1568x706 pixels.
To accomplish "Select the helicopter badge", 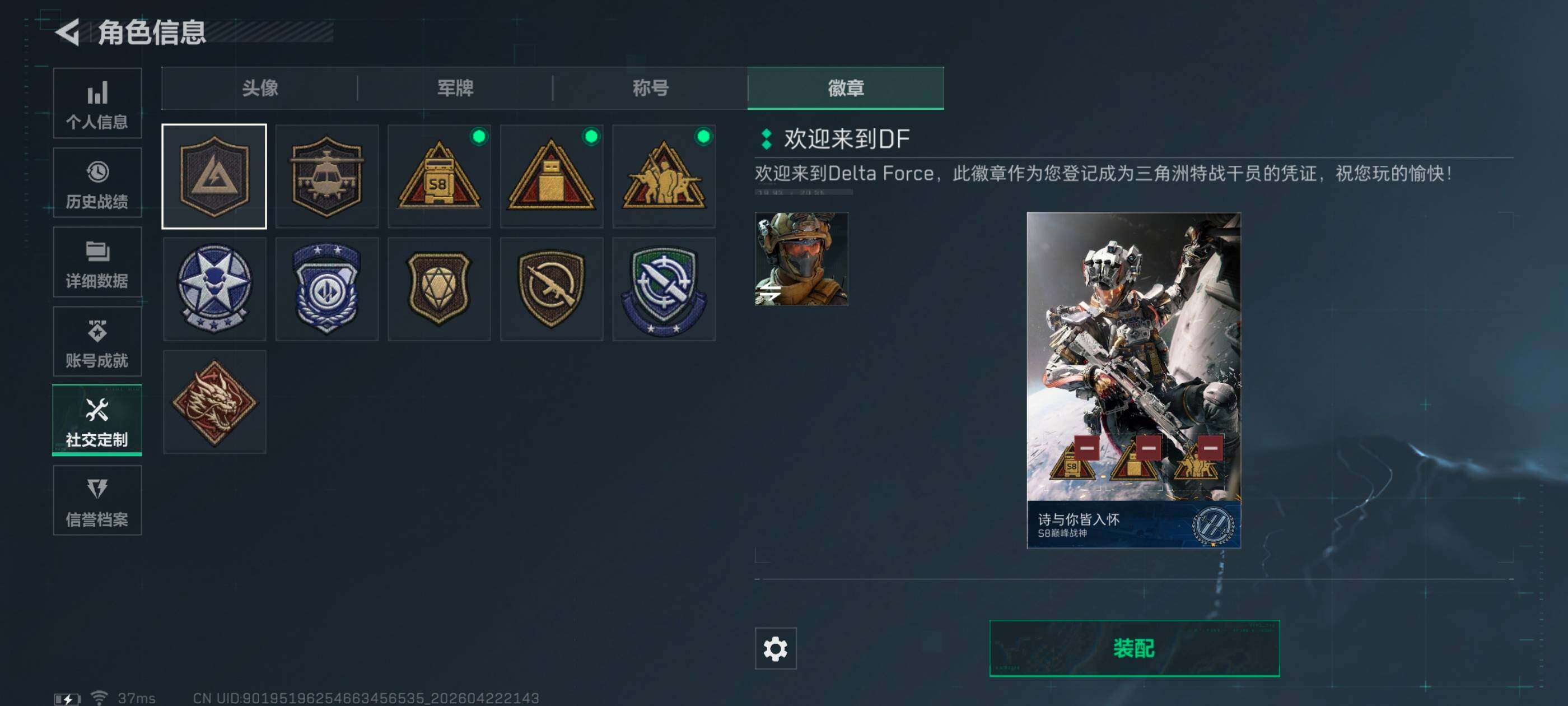I will (327, 176).
